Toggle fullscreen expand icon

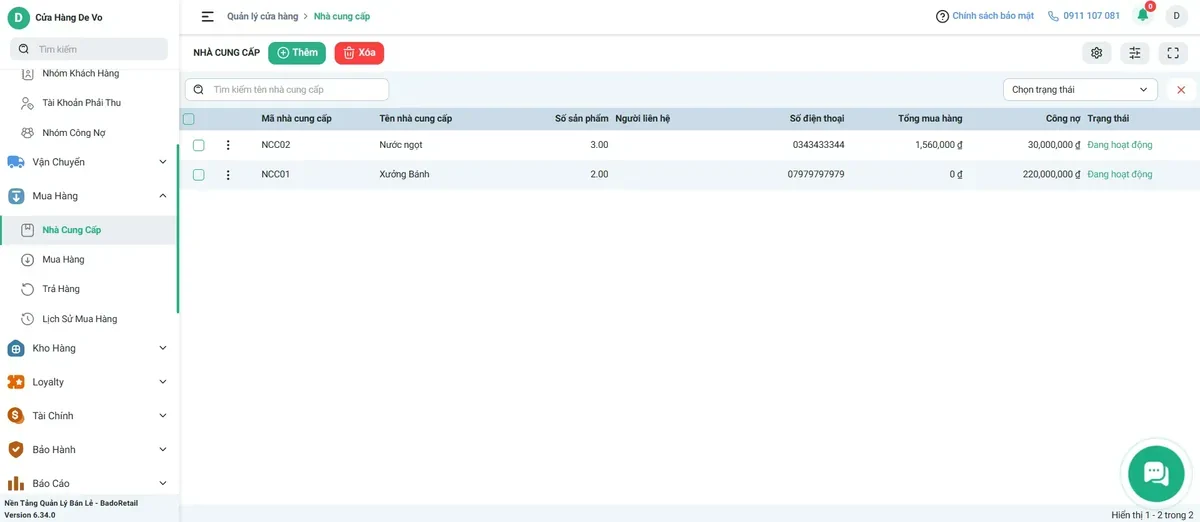1174,53
